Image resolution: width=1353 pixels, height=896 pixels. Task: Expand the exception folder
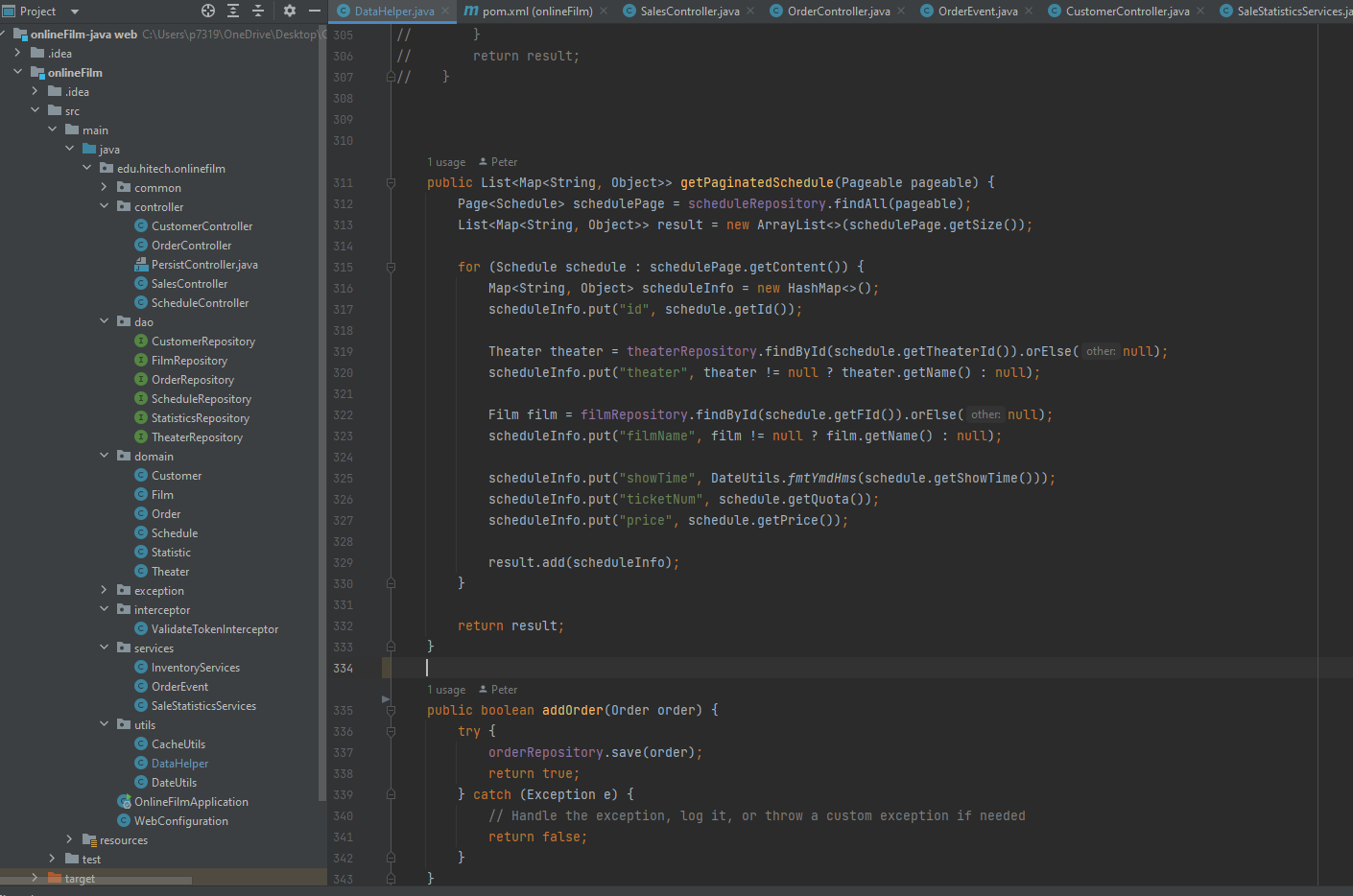[x=105, y=590]
